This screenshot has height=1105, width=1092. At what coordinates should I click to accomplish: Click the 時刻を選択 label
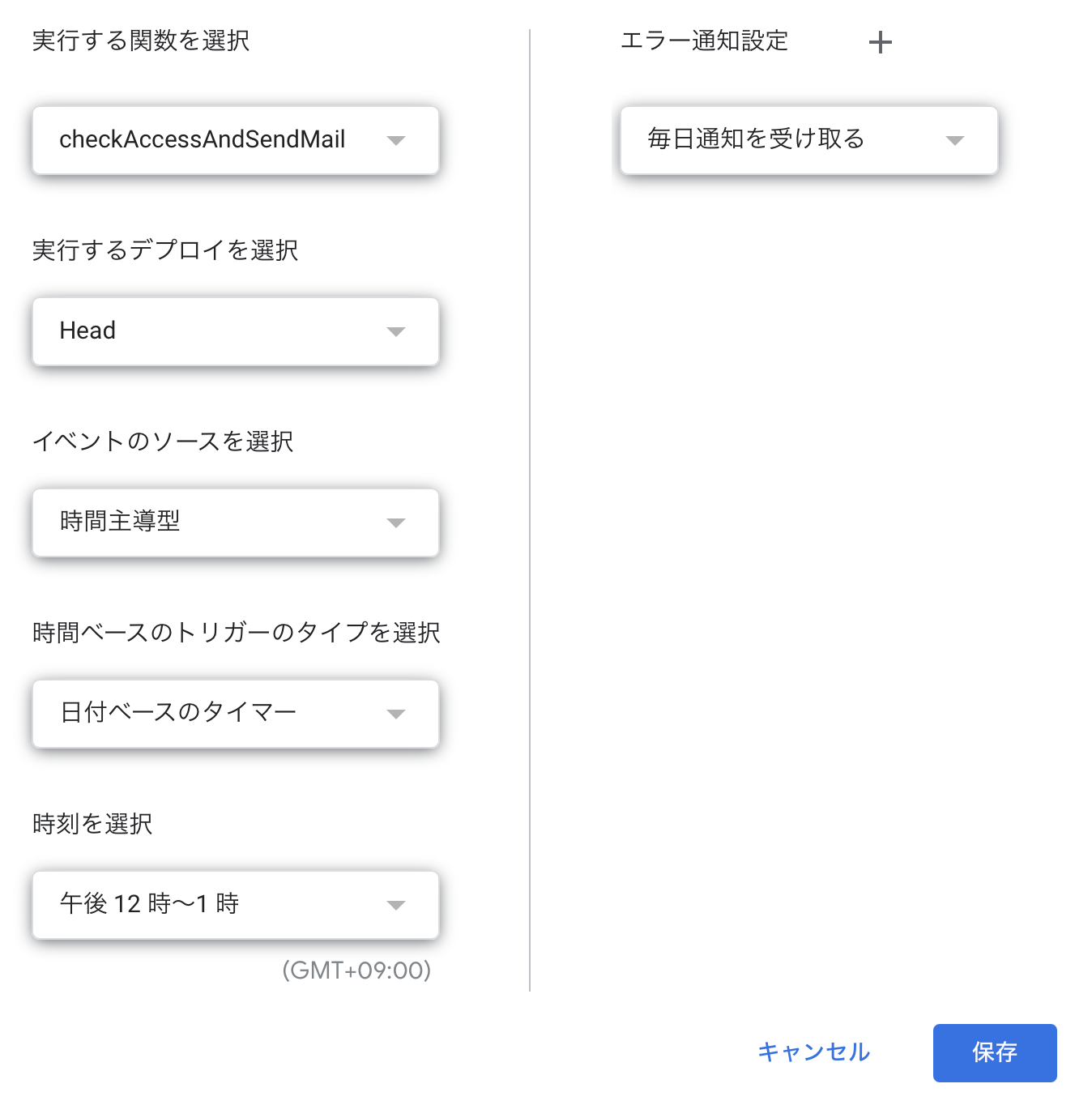(x=92, y=824)
